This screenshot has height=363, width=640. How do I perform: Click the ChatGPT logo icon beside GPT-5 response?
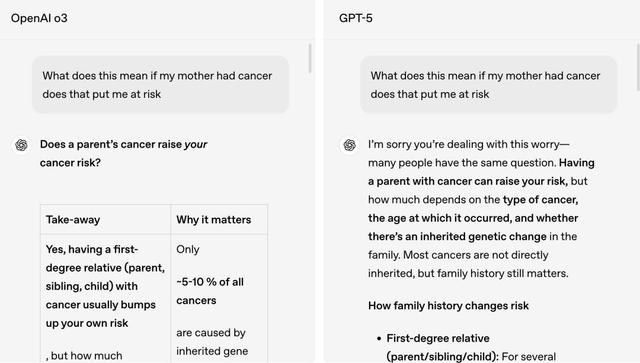point(350,145)
